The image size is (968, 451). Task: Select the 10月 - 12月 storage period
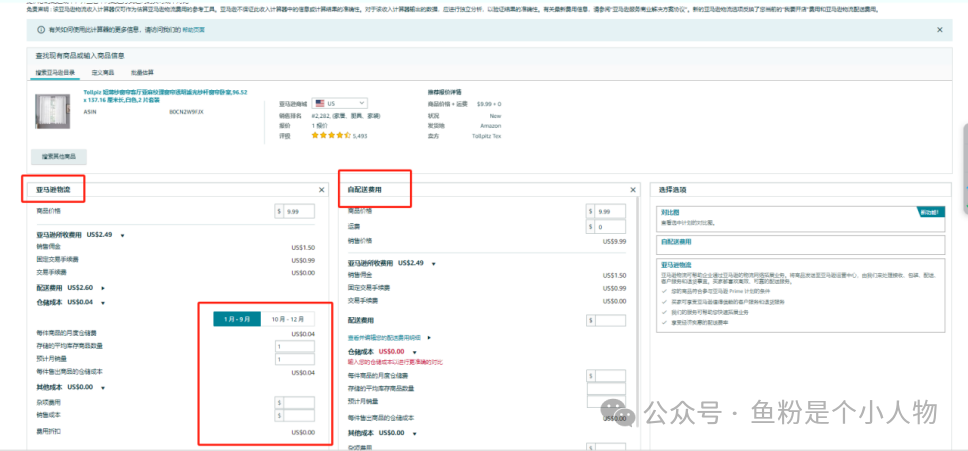pos(288,319)
